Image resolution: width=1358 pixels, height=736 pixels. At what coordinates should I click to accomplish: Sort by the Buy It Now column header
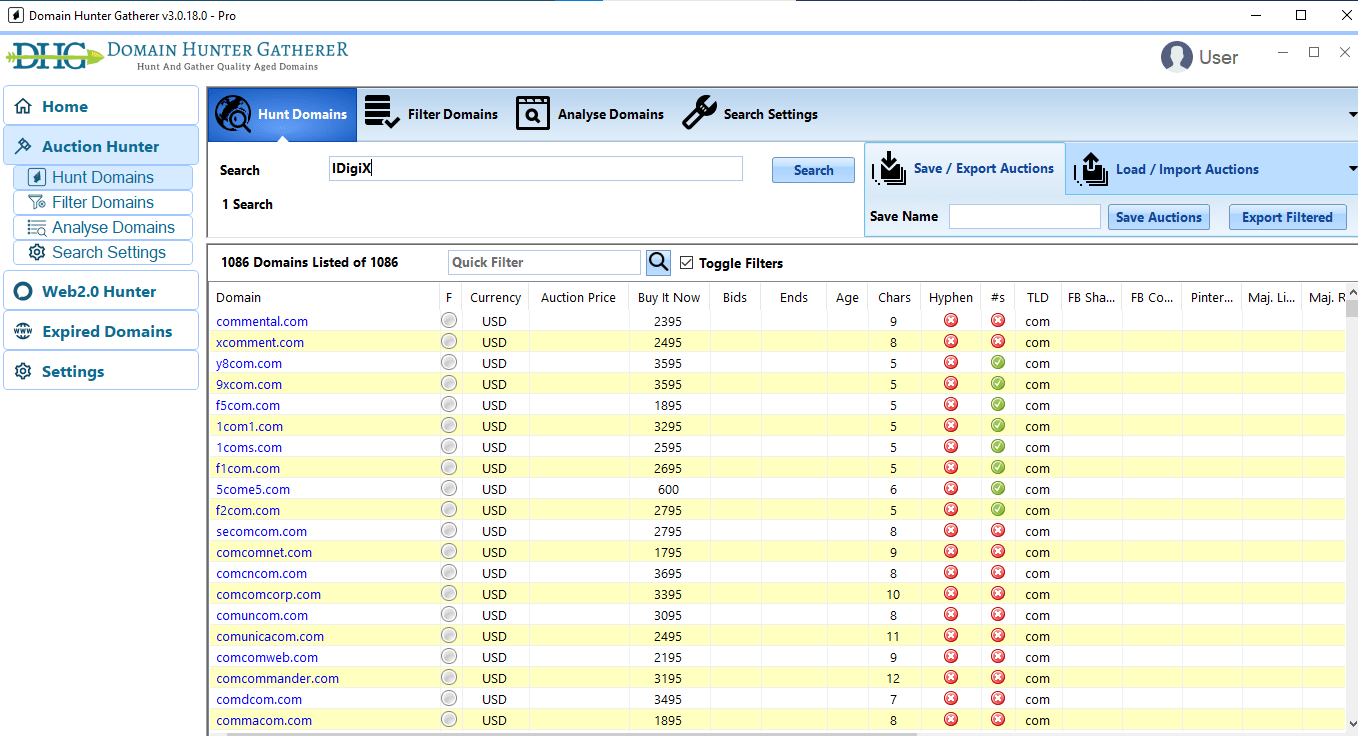click(x=669, y=297)
